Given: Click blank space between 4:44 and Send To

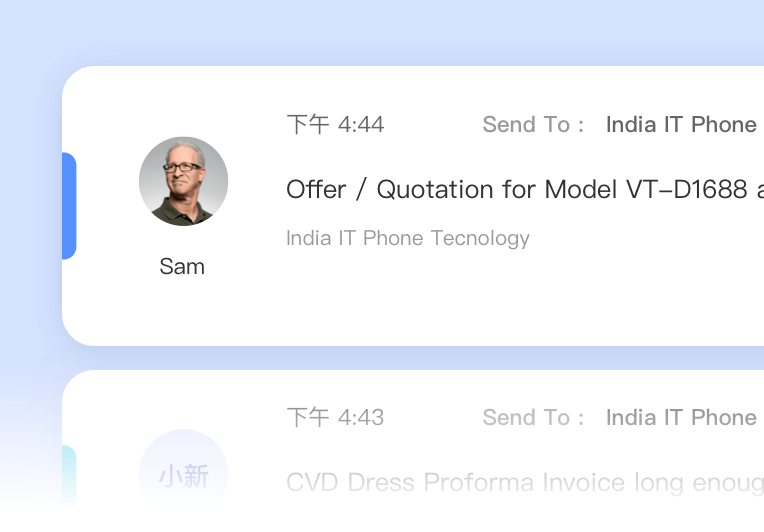Looking at the screenshot, I should (433, 124).
